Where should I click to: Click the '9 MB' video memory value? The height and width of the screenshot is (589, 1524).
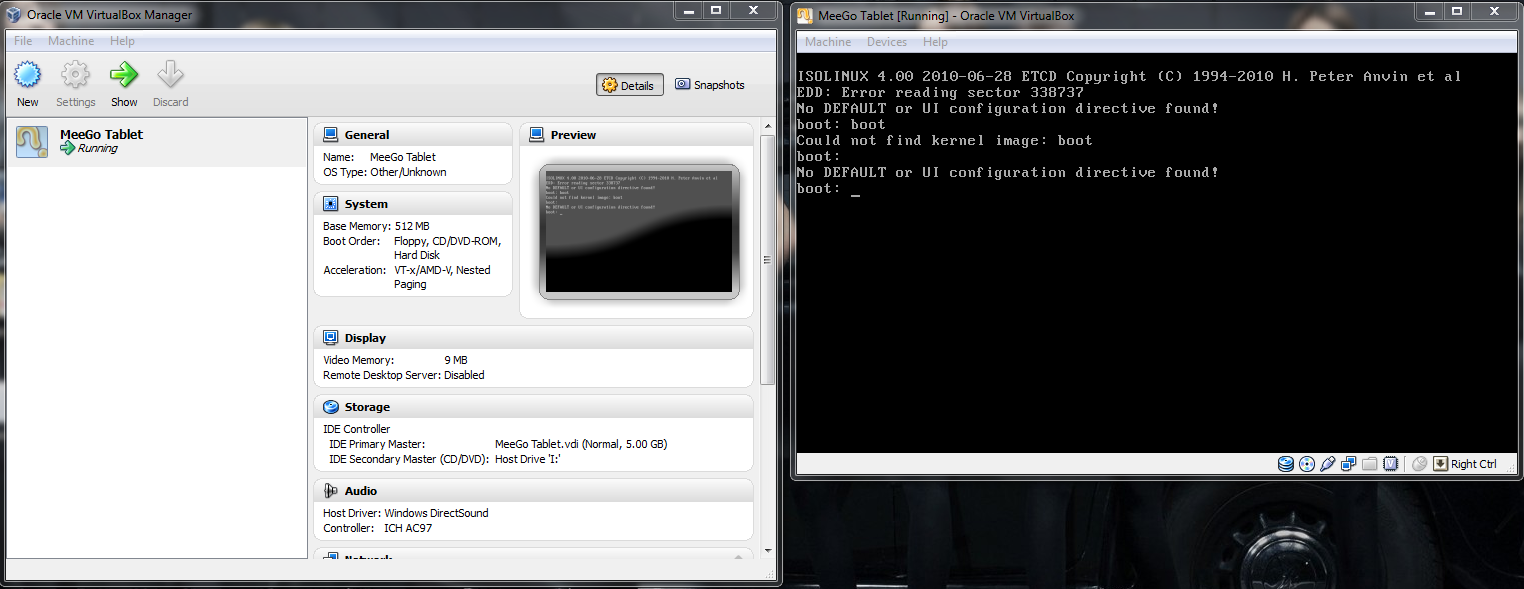click(456, 360)
